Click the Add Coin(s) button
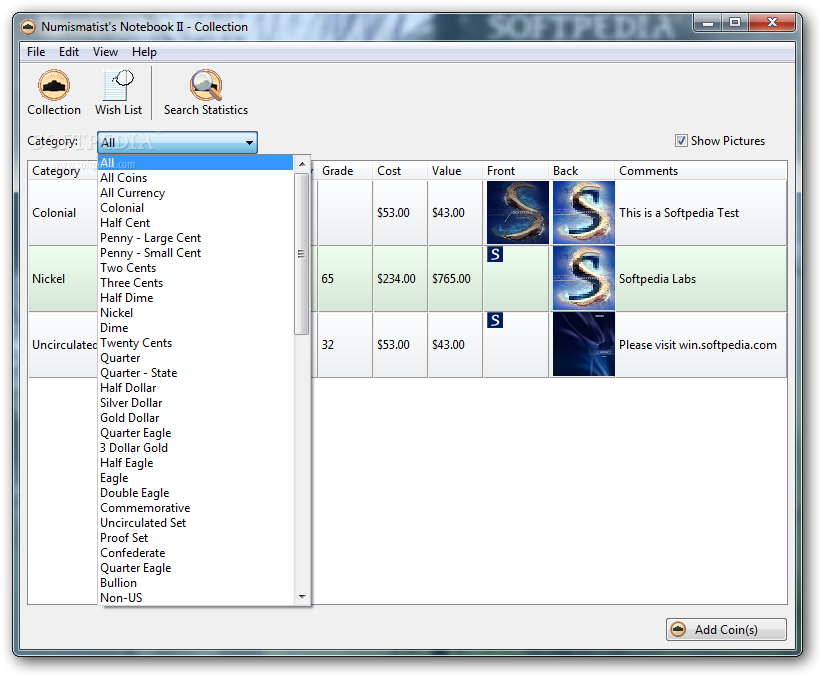Screen dimensions: 823x677 tap(726, 629)
